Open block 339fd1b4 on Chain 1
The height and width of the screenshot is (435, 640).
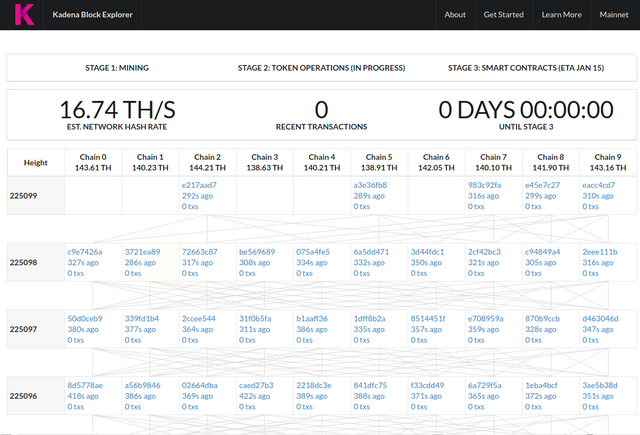point(142,318)
